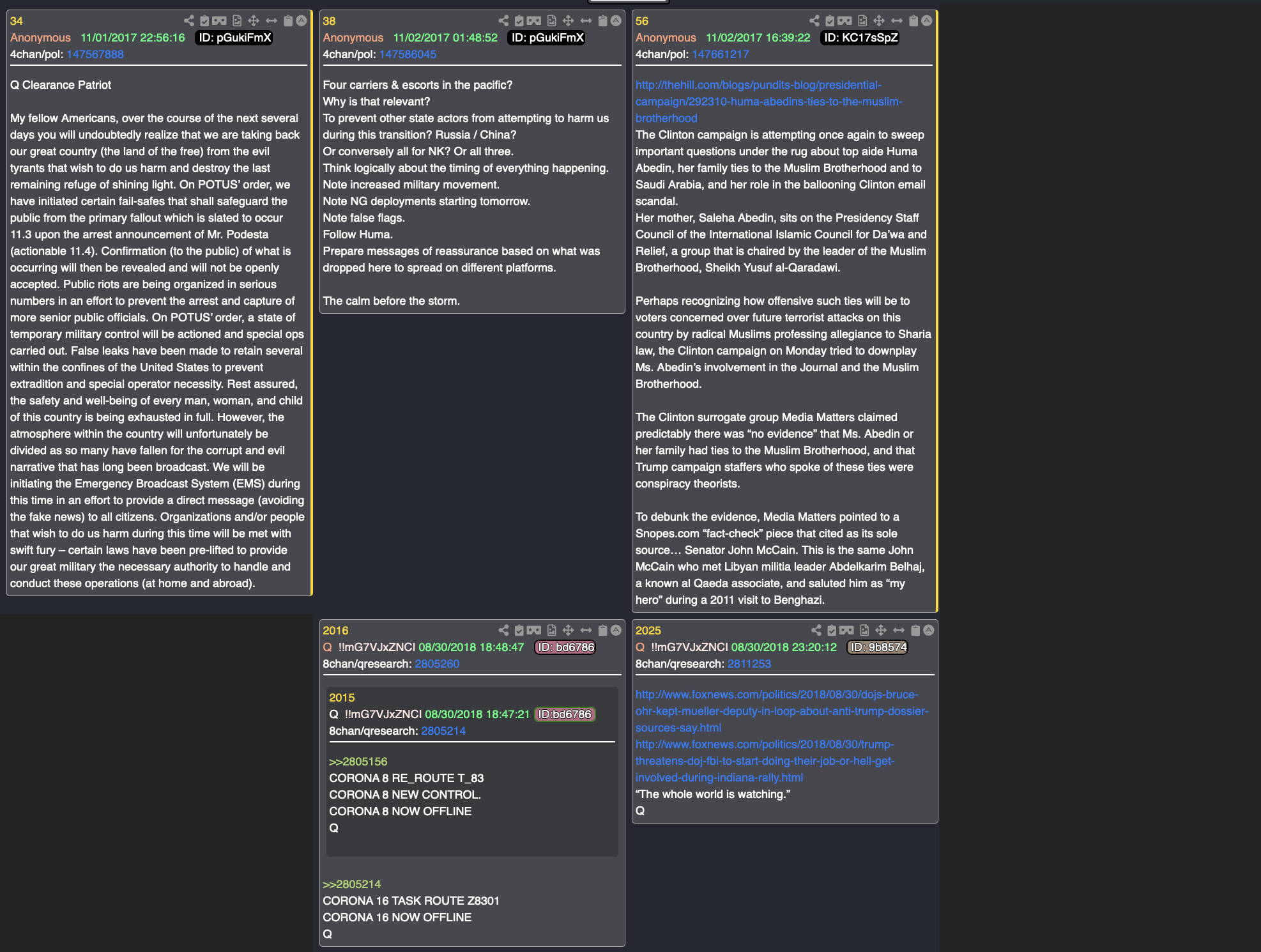Share post 2025 via the share icon

point(816,631)
